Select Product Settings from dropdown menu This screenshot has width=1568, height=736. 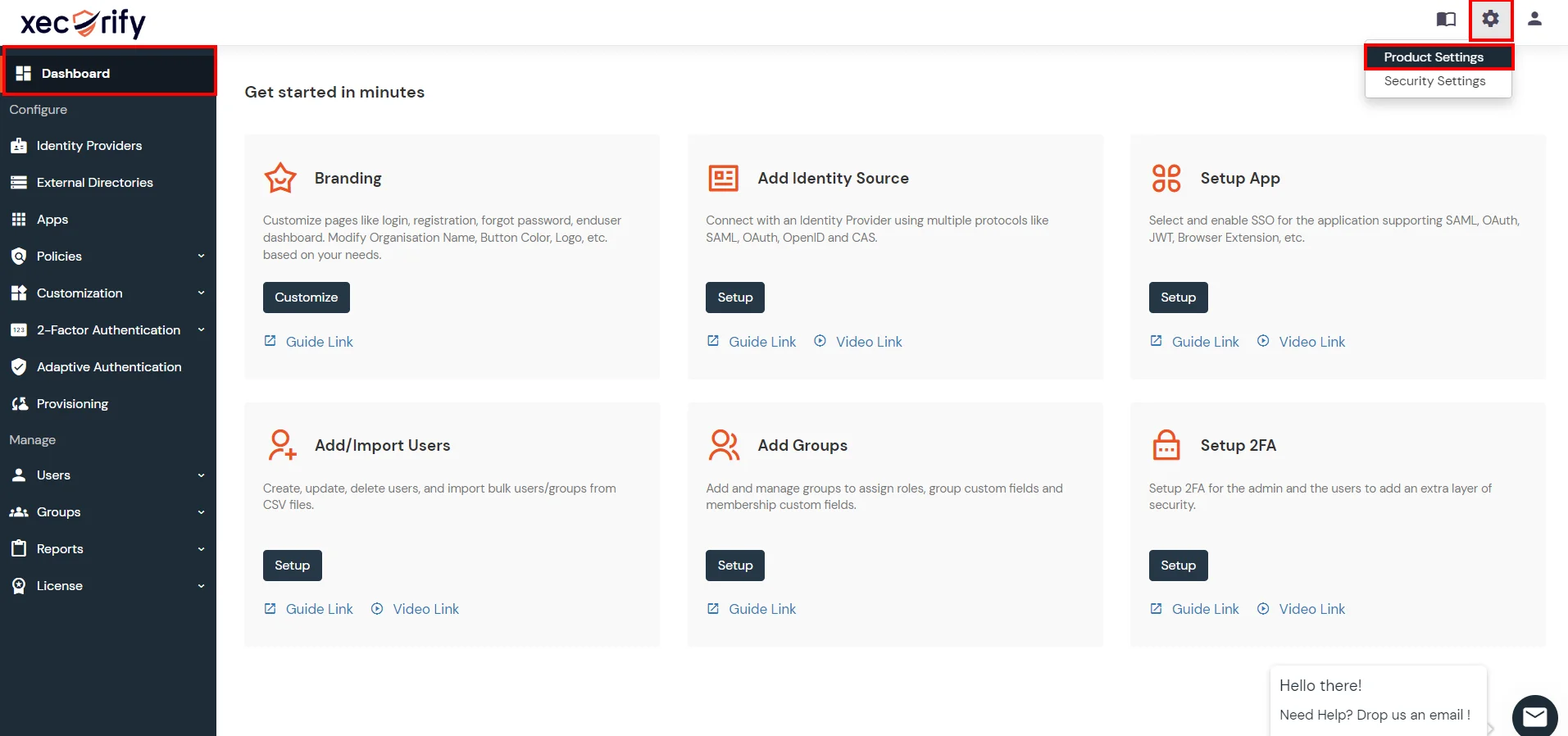point(1438,57)
